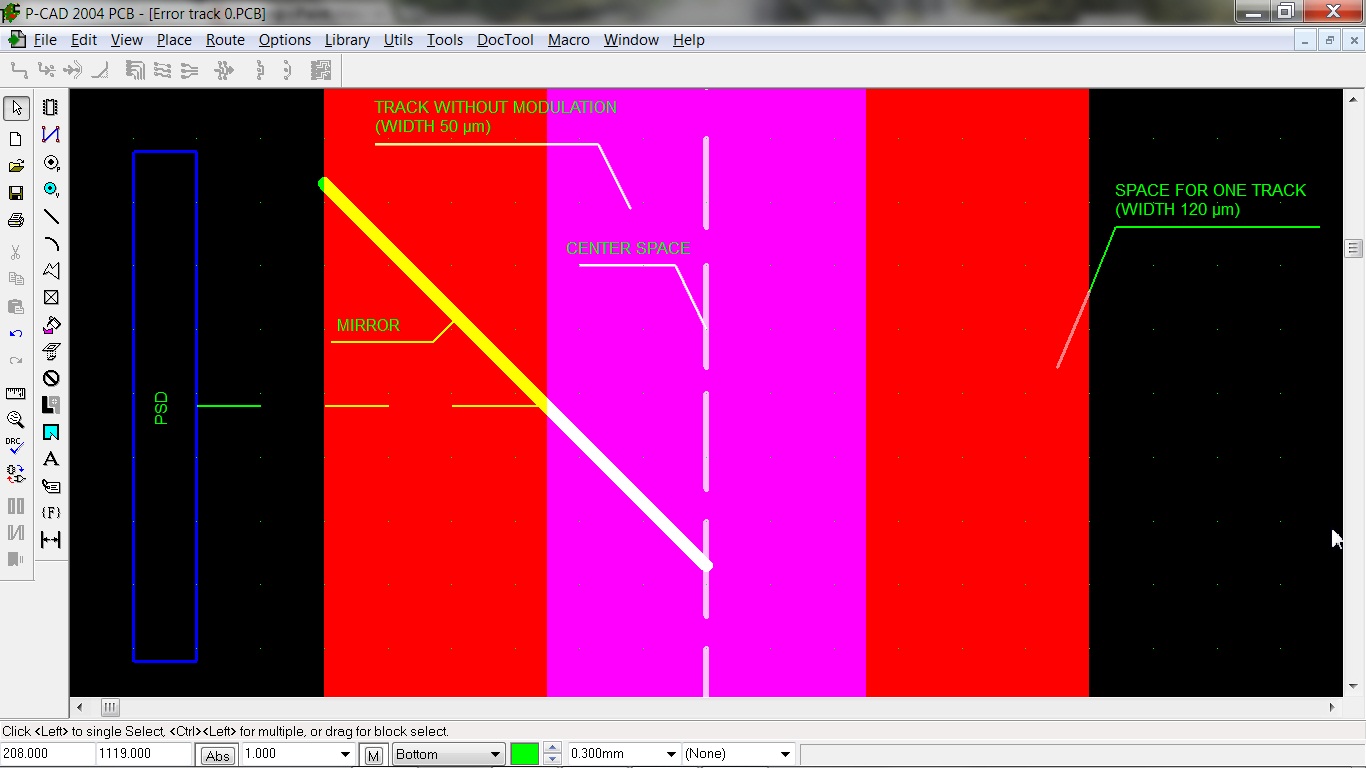Open the Tools menu
This screenshot has height=768, width=1366.
click(x=445, y=40)
